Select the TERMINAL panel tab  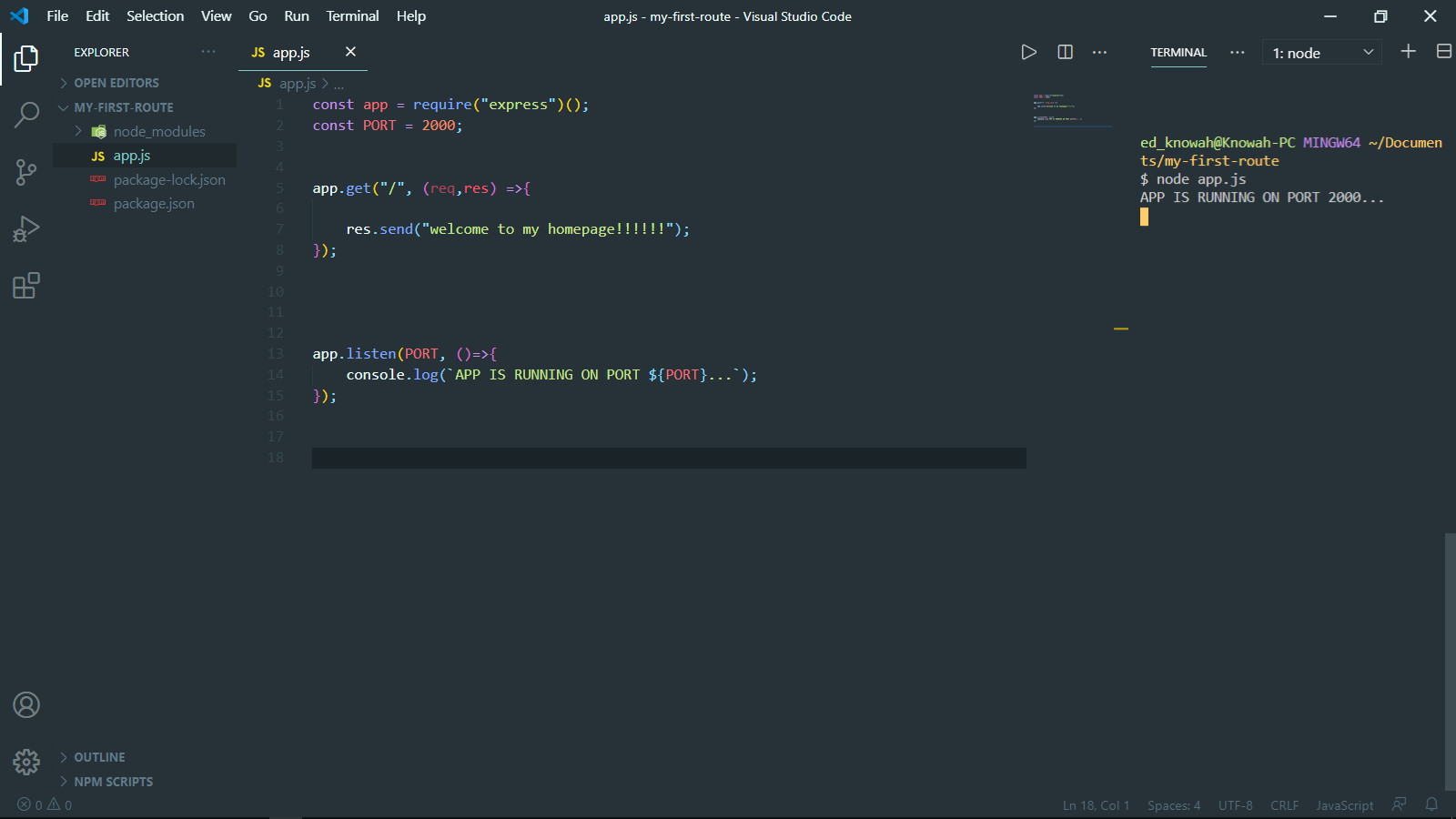tap(1178, 53)
